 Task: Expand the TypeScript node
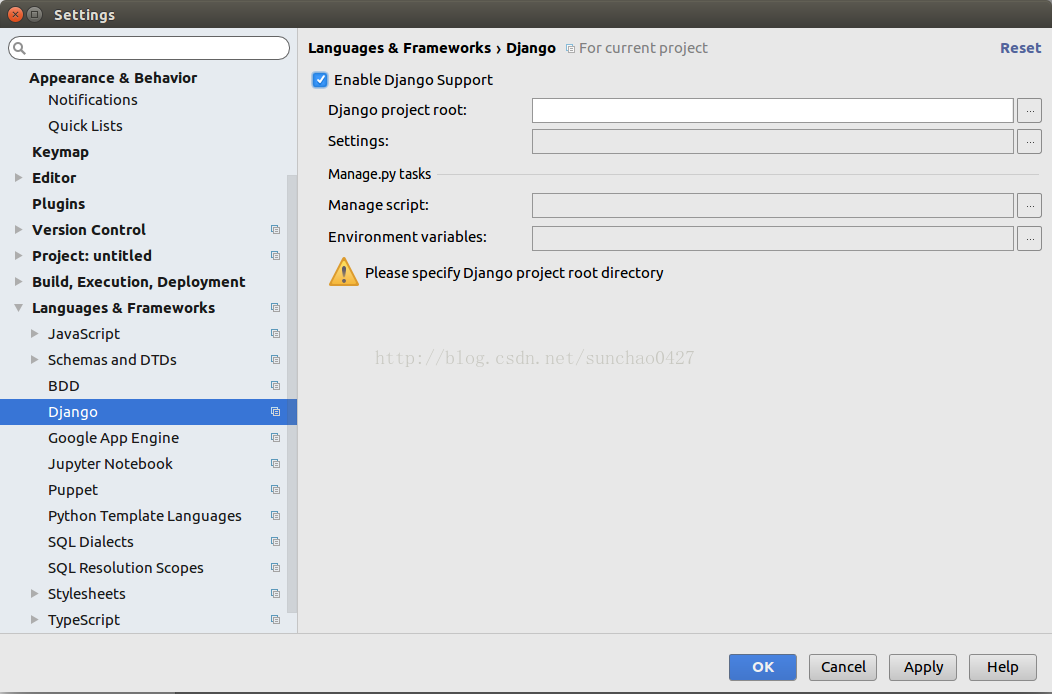(34, 619)
